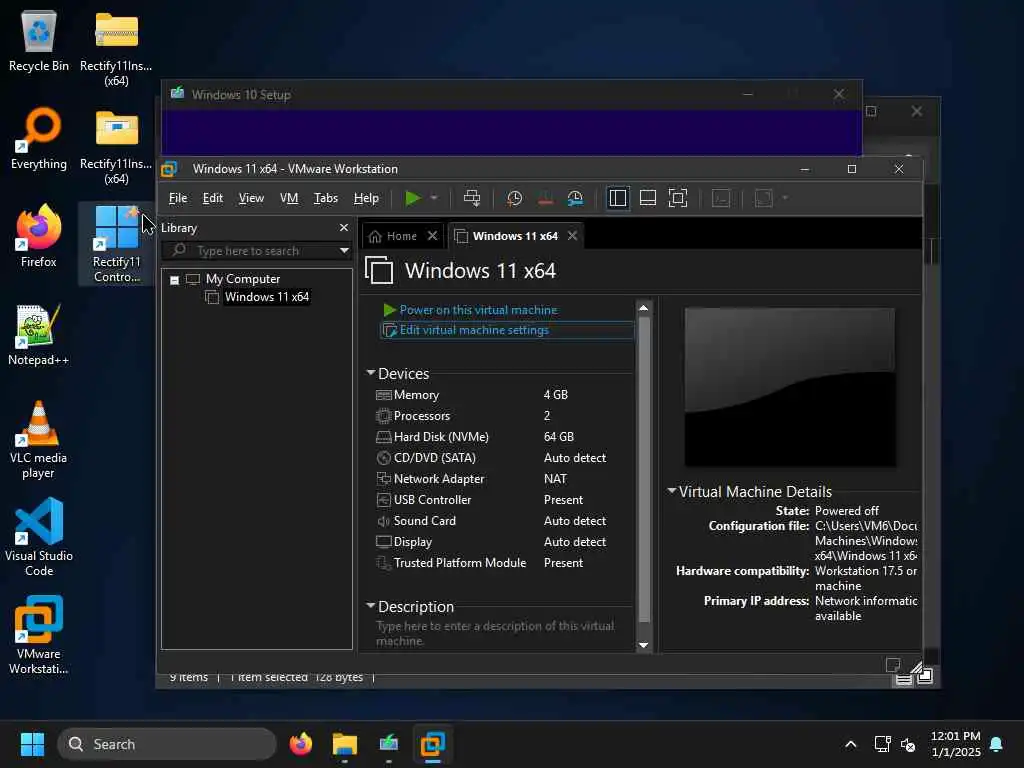Screen dimensions: 1024x768
Task: Close the Home tab
Action: coord(432,236)
